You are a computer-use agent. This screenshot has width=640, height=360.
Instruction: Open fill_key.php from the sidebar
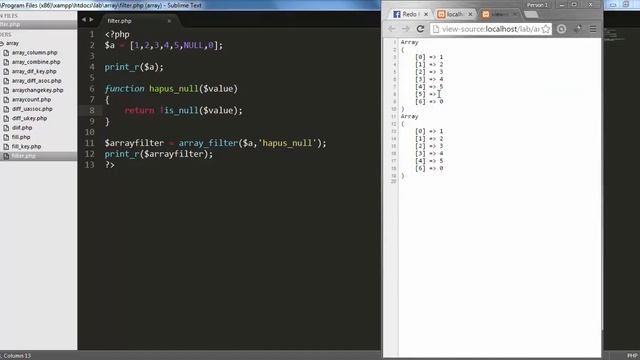pyautogui.click(x=26, y=147)
